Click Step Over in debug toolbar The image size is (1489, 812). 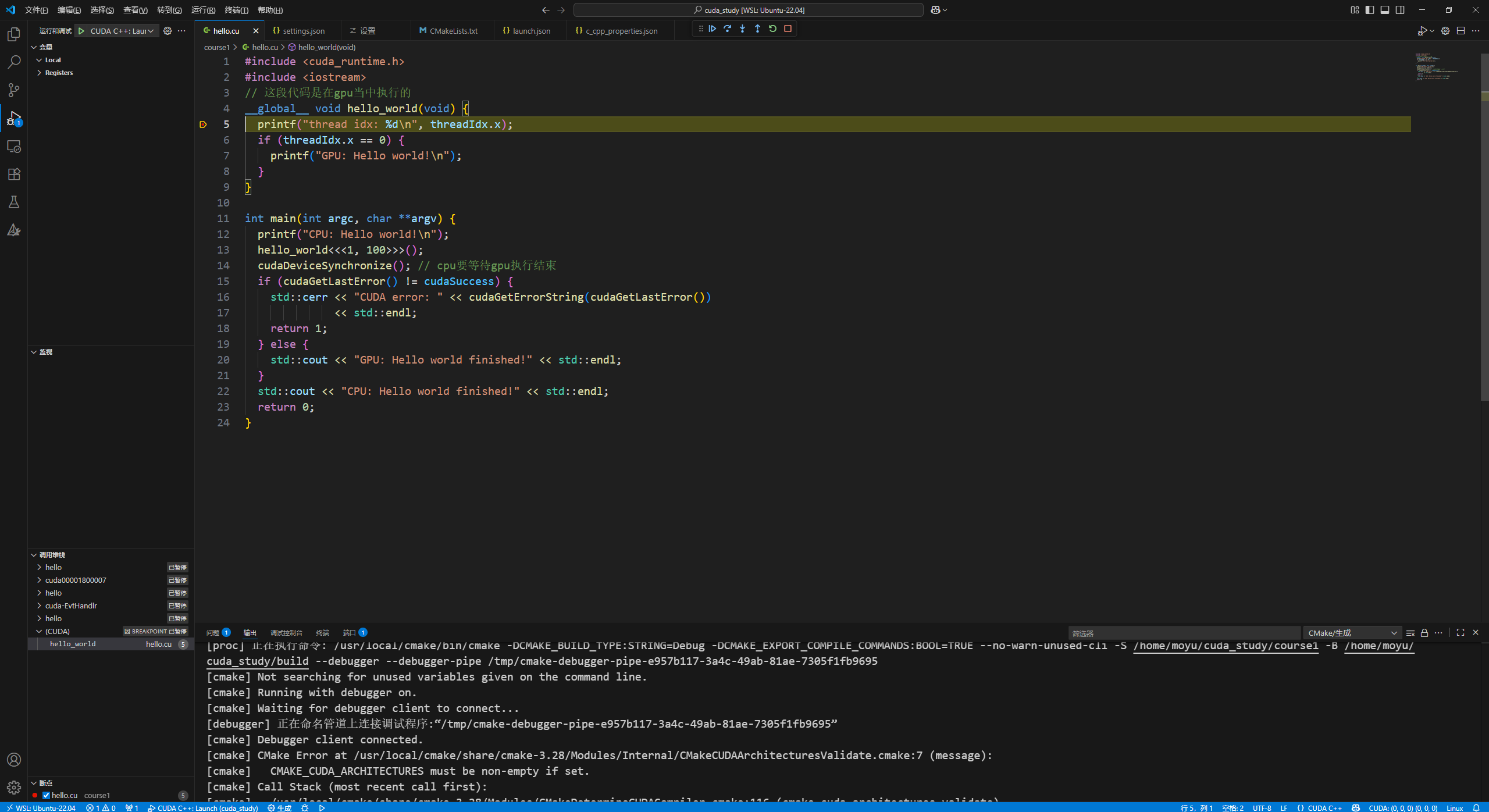(x=727, y=29)
